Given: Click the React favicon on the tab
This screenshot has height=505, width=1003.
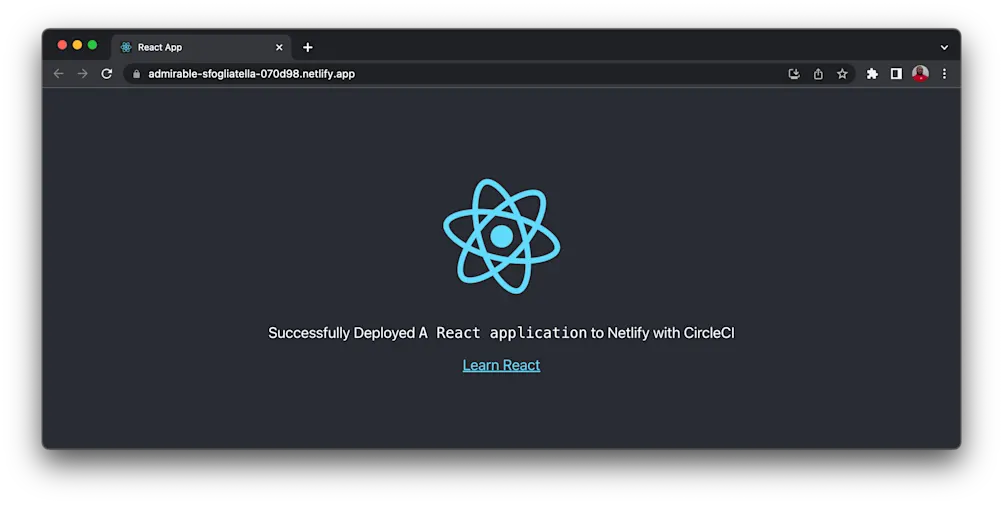Looking at the screenshot, I should click(x=126, y=47).
